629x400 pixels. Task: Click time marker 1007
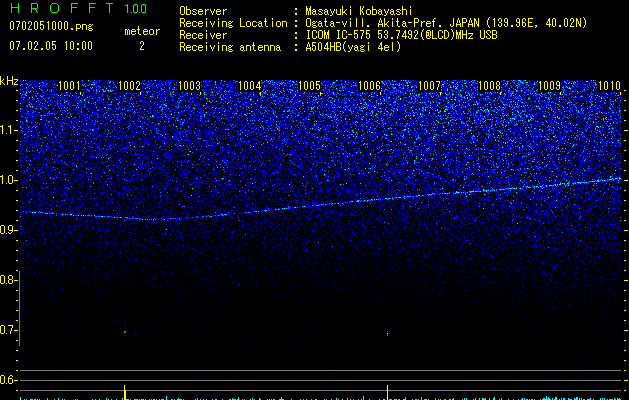tap(429, 86)
